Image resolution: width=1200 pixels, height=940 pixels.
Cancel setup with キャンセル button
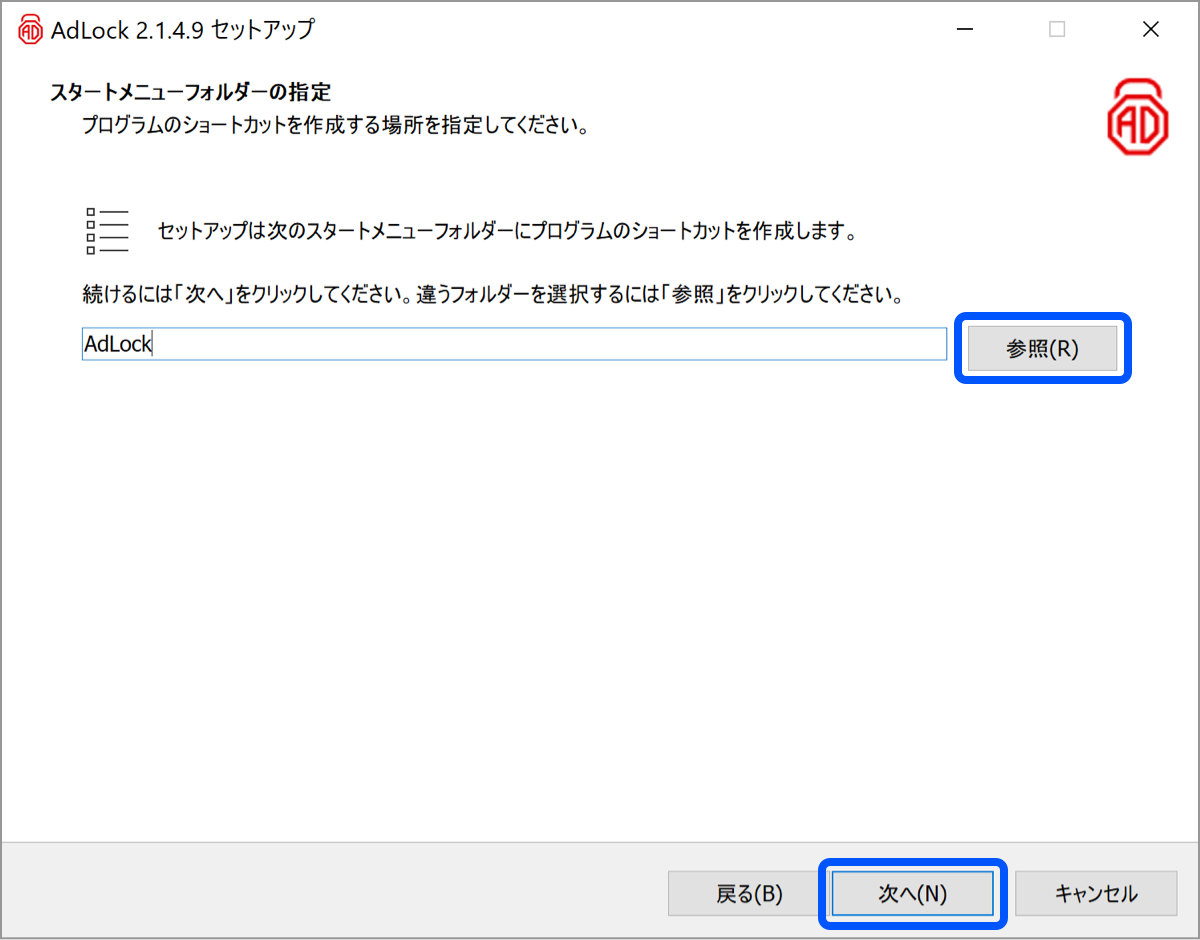[x=1096, y=894]
